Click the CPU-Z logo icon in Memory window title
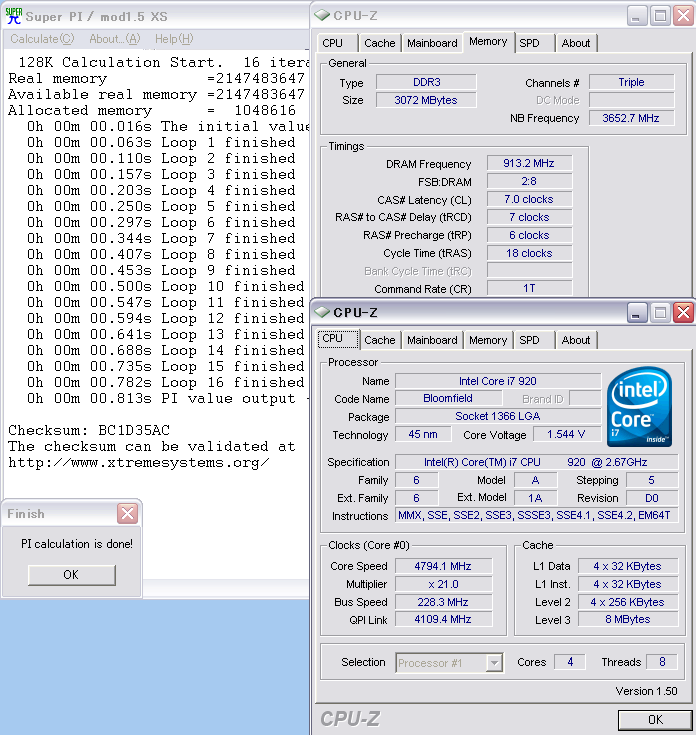This screenshot has width=696, height=735. [322, 15]
